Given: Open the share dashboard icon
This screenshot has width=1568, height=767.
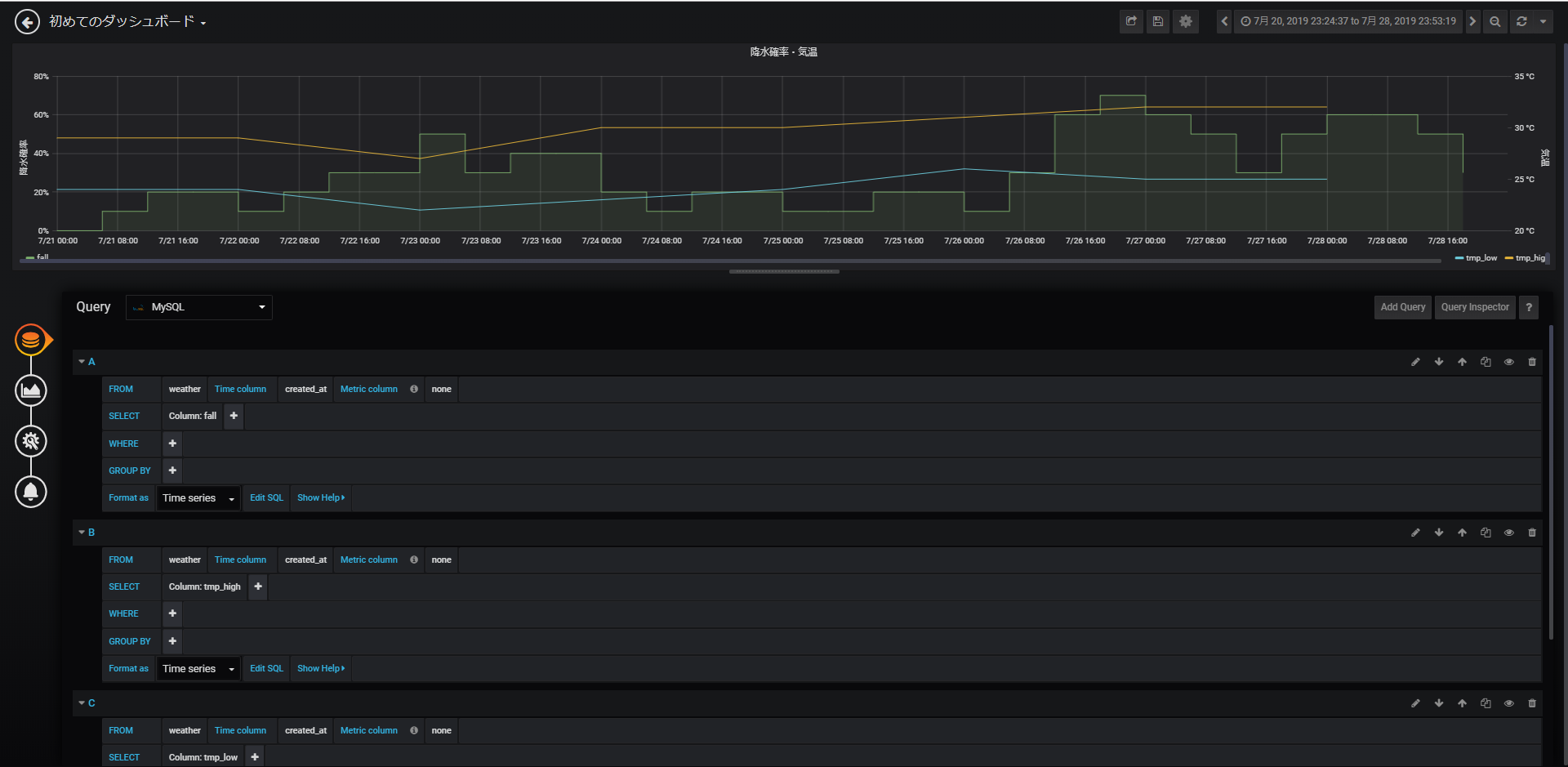Looking at the screenshot, I should click(x=1131, y=21).
